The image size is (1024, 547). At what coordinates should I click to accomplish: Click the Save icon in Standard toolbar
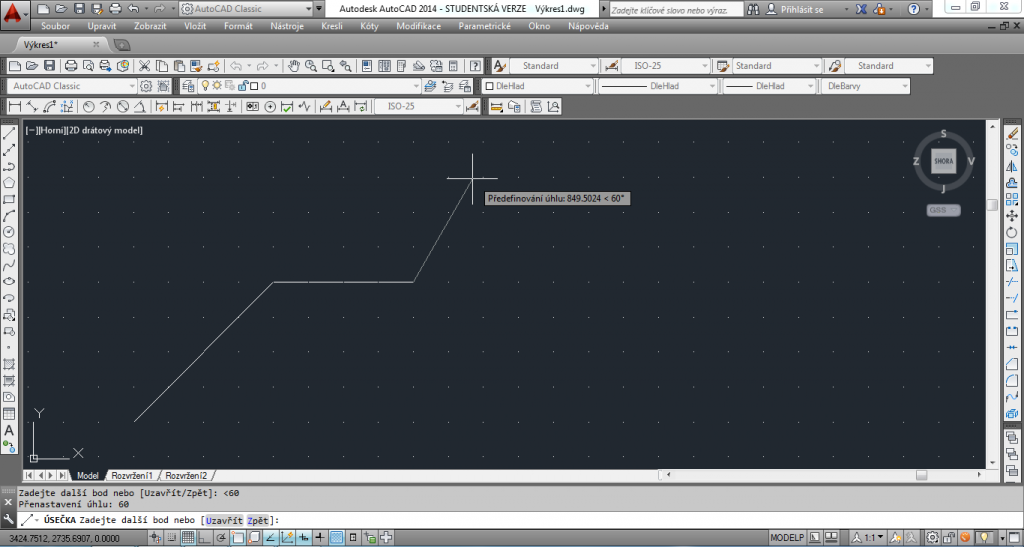(49, 66)
